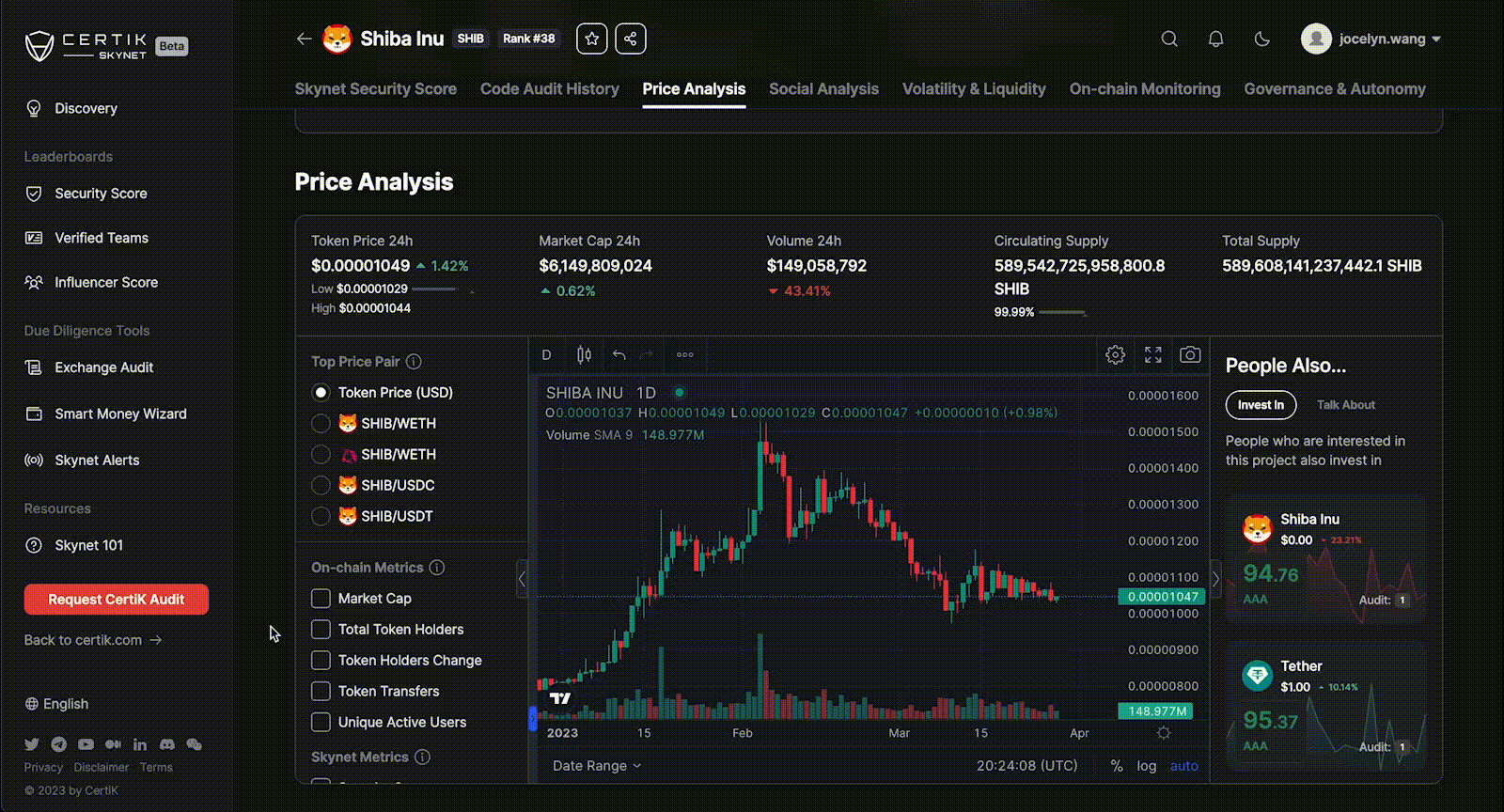
Task: Switch to the Social Analysis tab
Action: pos(823,88)
